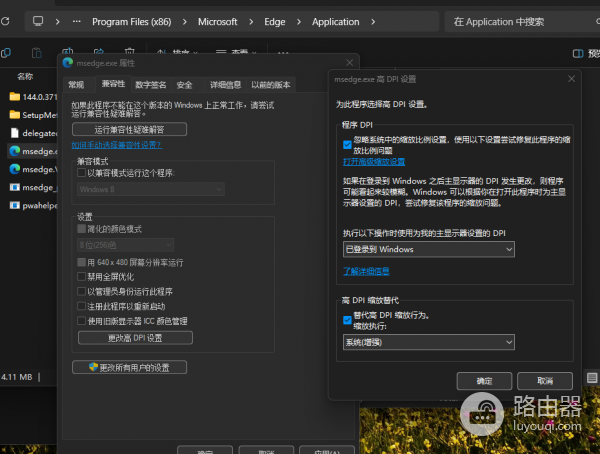
Task: Click the 运行兼容性疑难解答 button
Action: pos(129,129)
